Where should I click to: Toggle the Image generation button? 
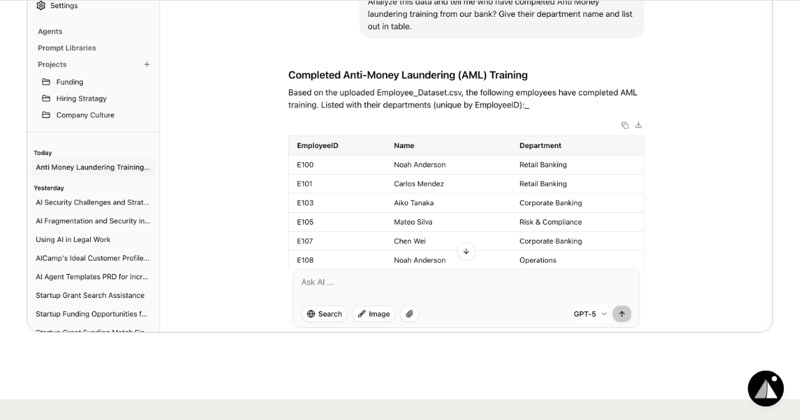click(x=373, y=314)
